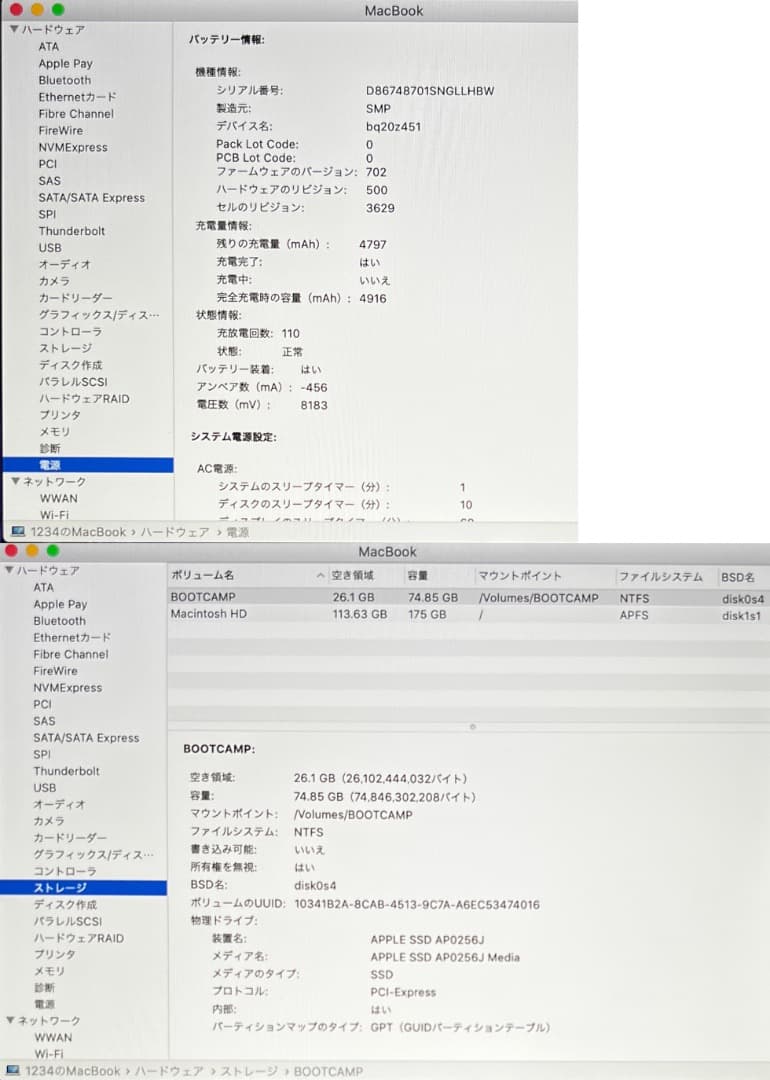Viewport: 770px width, 1080px height.
Task: Select プリンタ in top window sidebar
Action: click(x=59, y=415)
